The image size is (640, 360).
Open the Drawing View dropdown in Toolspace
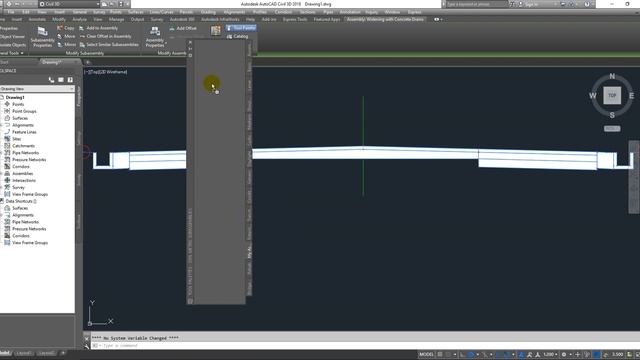pyautogui.click(x=37, y=89)
